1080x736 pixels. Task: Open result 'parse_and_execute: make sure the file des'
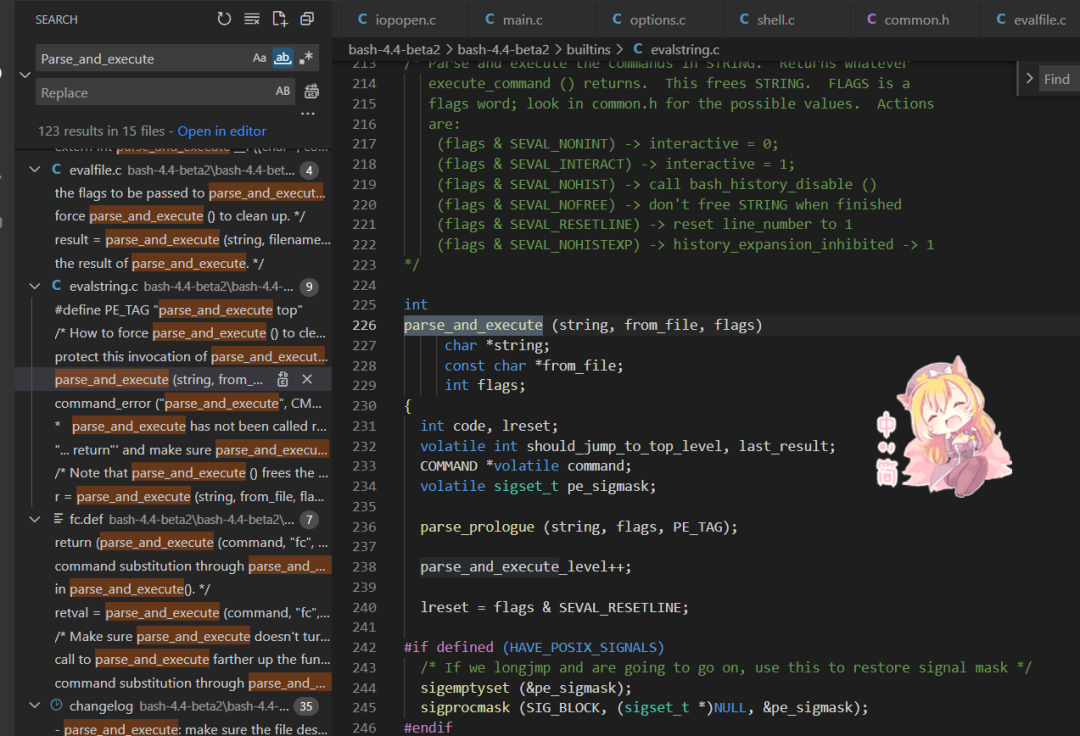pyautogui.click(x=191, y=728)
